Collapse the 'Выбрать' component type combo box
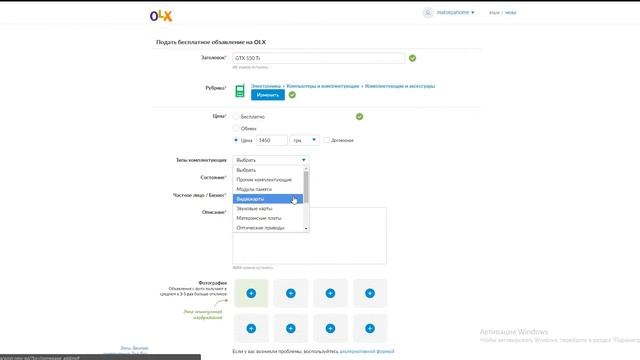The height and width of the screenshot is (360, 640). click(271, 160)
